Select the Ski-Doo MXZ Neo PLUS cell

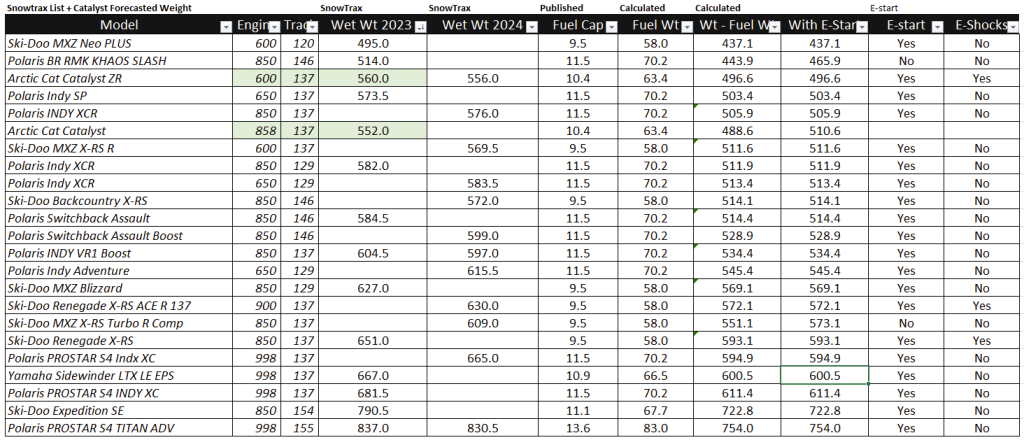[120, 44]
